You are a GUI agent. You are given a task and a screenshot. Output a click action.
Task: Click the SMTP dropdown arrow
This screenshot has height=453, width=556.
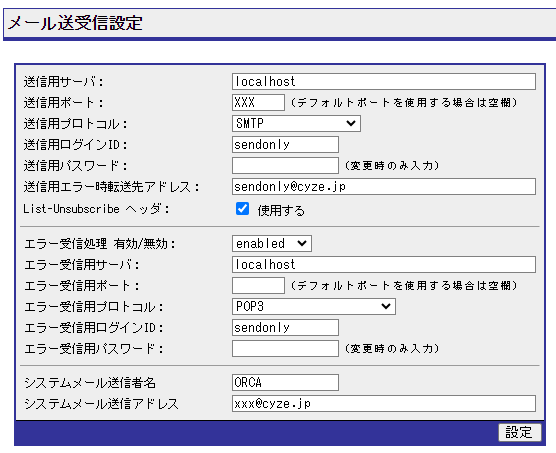(351, 123)
